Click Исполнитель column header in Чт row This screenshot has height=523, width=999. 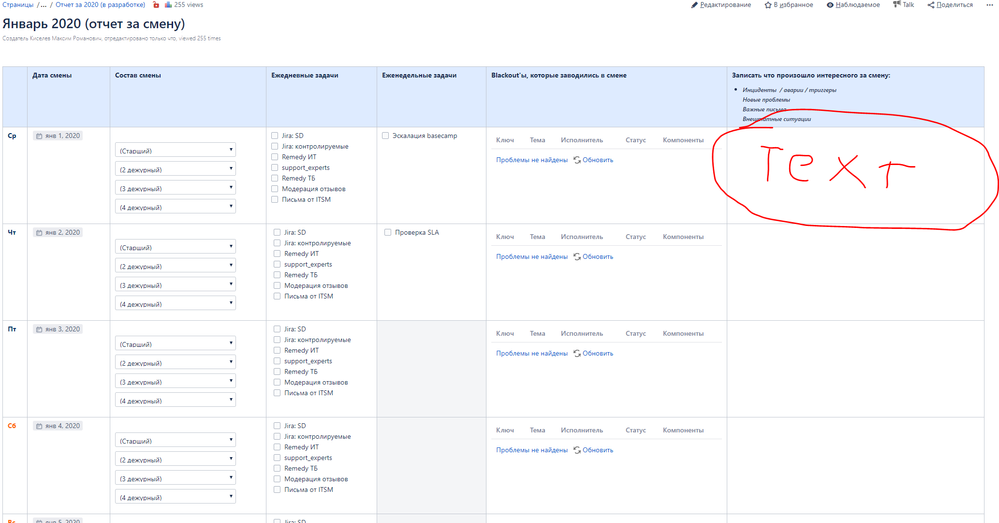[x=582, y=237]
